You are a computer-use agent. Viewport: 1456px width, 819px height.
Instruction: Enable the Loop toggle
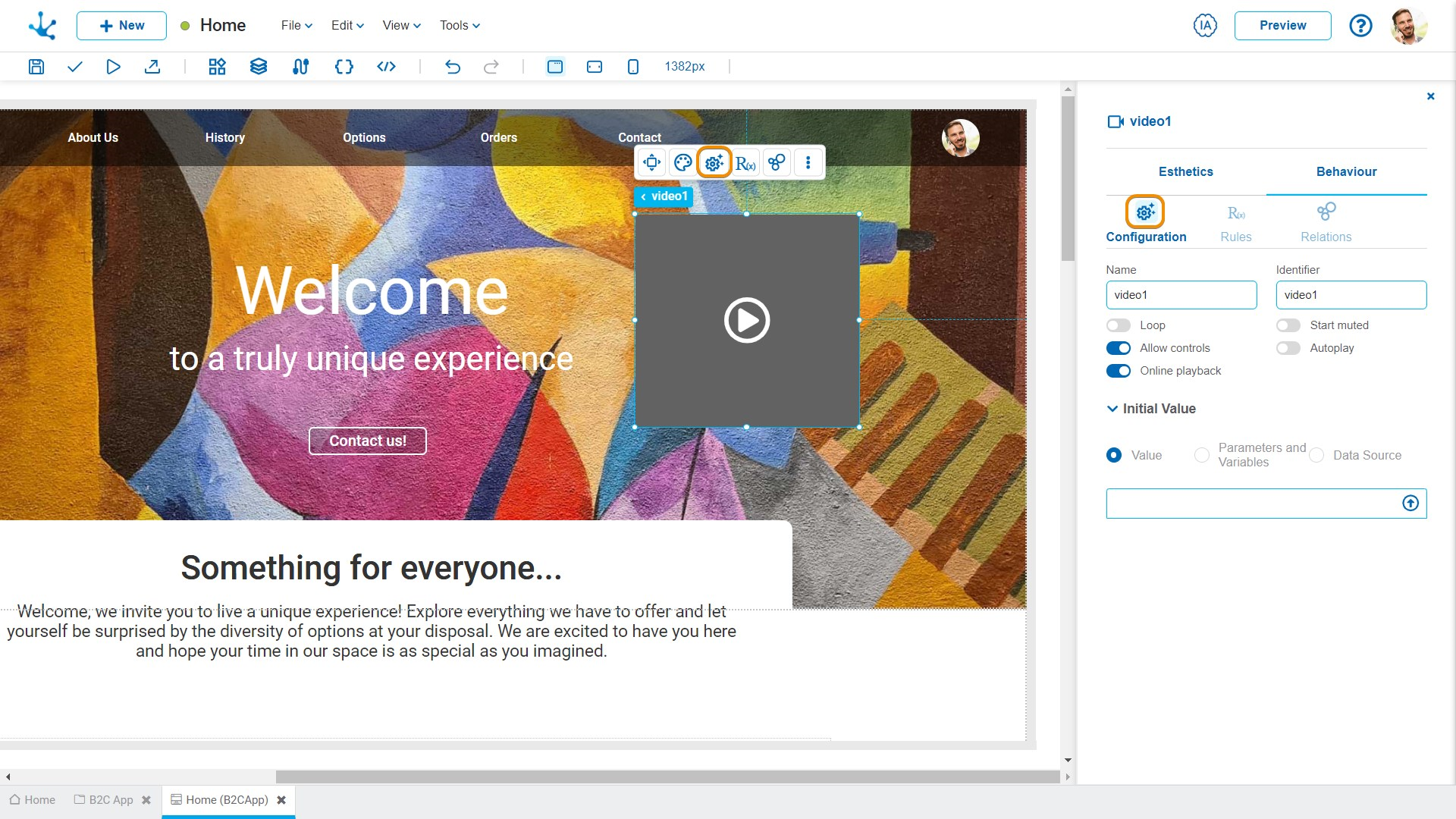point(1119,325)
